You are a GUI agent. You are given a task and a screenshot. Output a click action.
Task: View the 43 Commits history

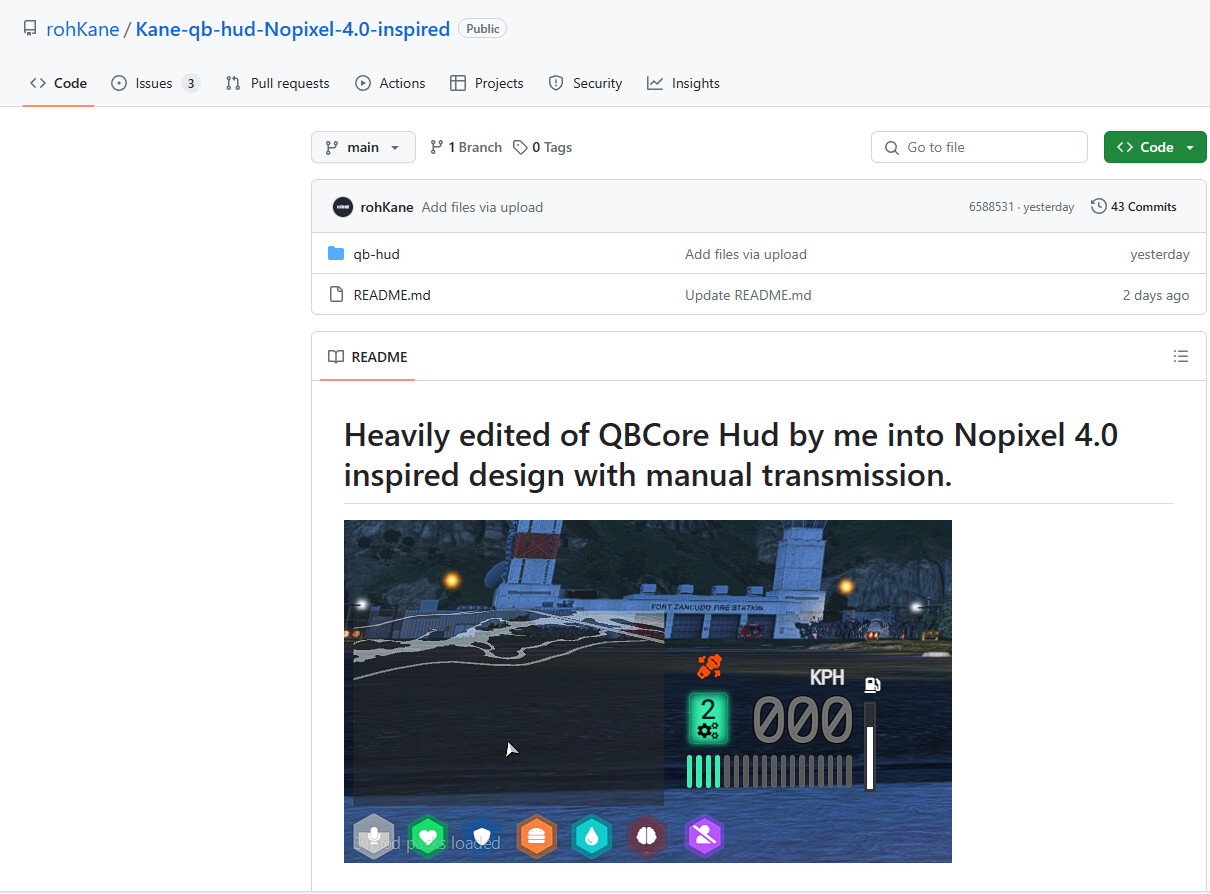point(1133,207)
